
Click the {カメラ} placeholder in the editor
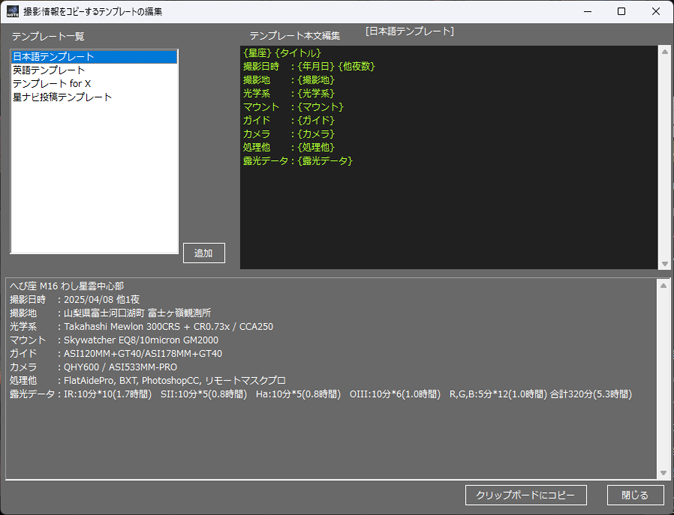[x=315, y=134]
